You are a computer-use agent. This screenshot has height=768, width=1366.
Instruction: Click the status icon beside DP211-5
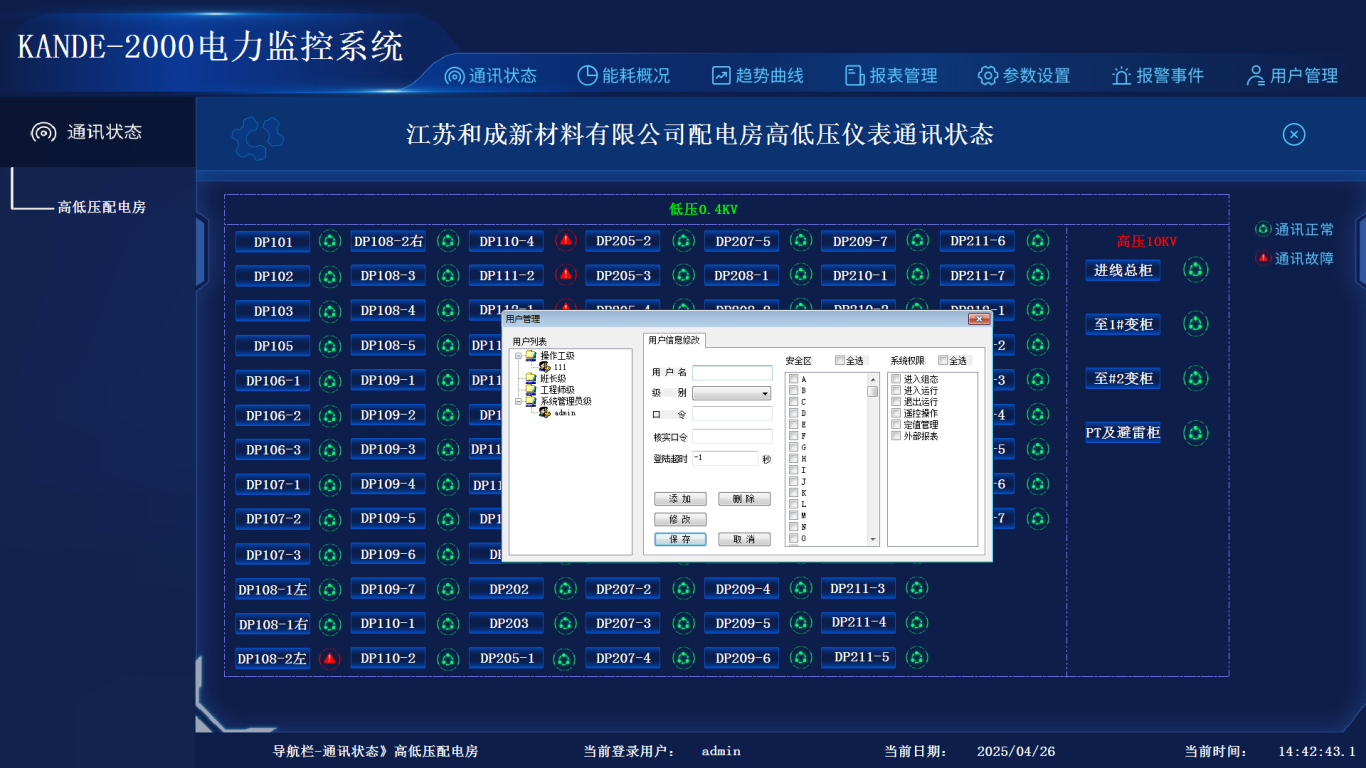click(919, 657)
